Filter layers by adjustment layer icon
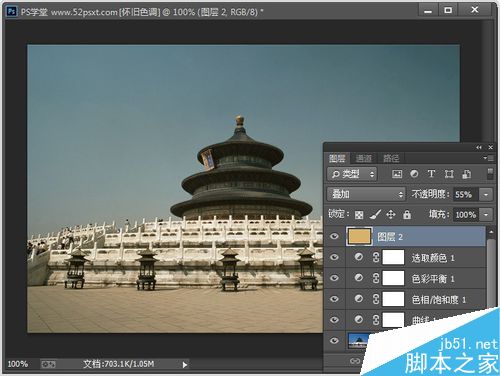This screenshot has width=500, height=376. pyautogui.click(x=414, y=174)
